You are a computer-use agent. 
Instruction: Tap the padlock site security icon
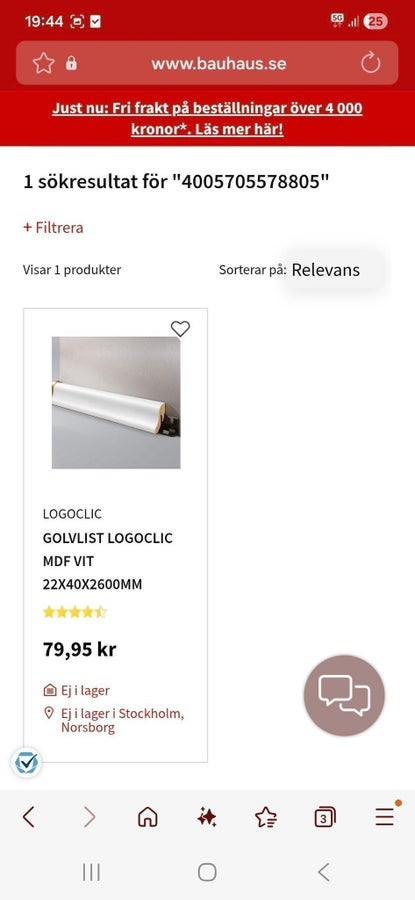(71, 63)
